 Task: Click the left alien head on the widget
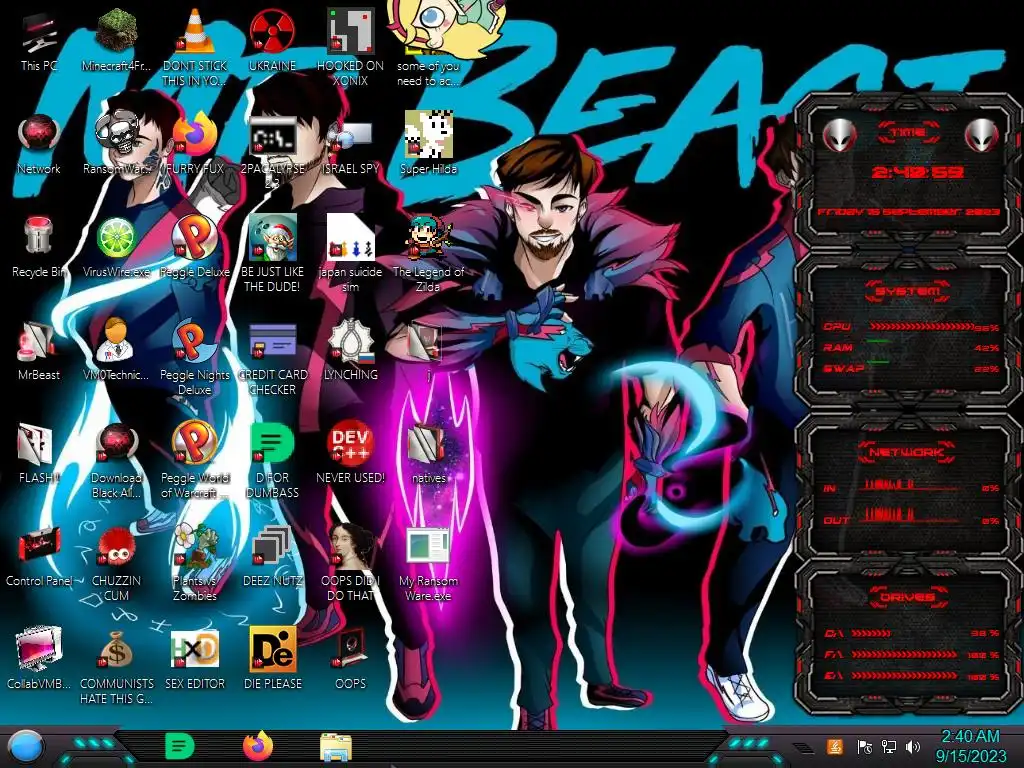point(839,136)
